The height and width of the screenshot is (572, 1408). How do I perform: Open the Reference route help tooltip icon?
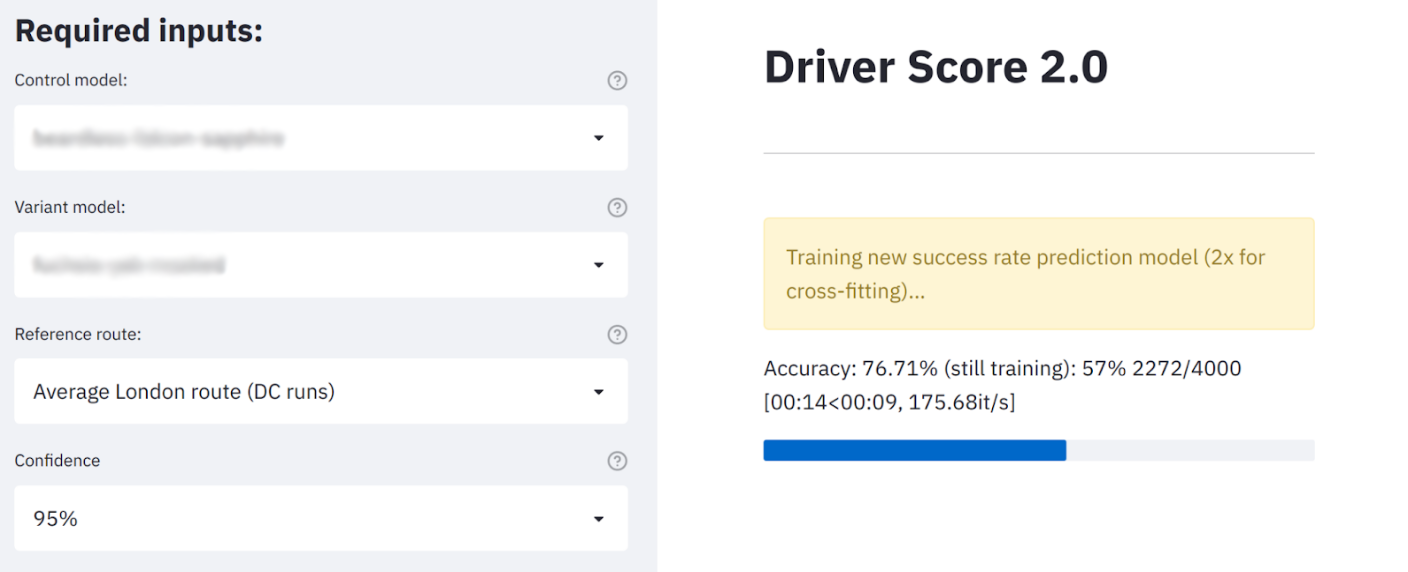(x=617, y=335)
